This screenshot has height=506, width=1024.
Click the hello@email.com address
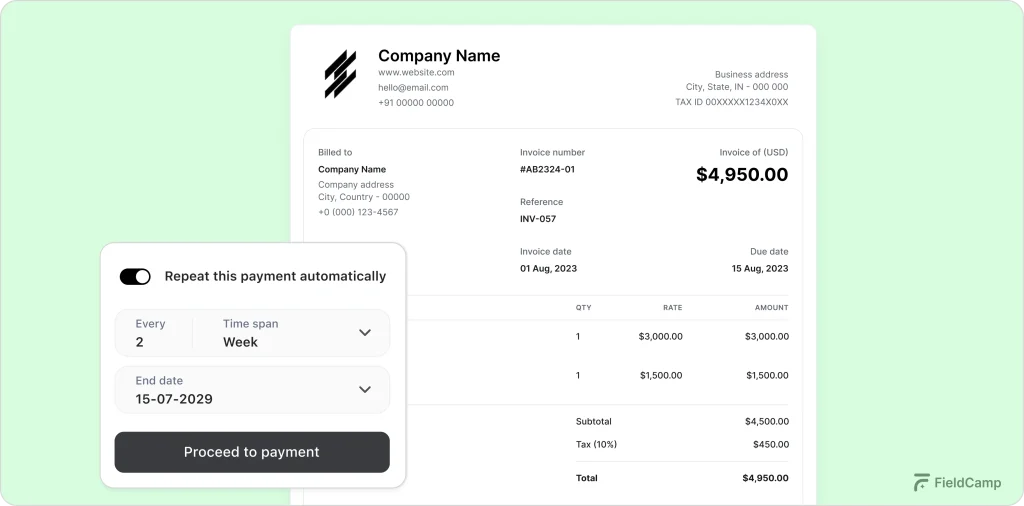coord(413,87)
